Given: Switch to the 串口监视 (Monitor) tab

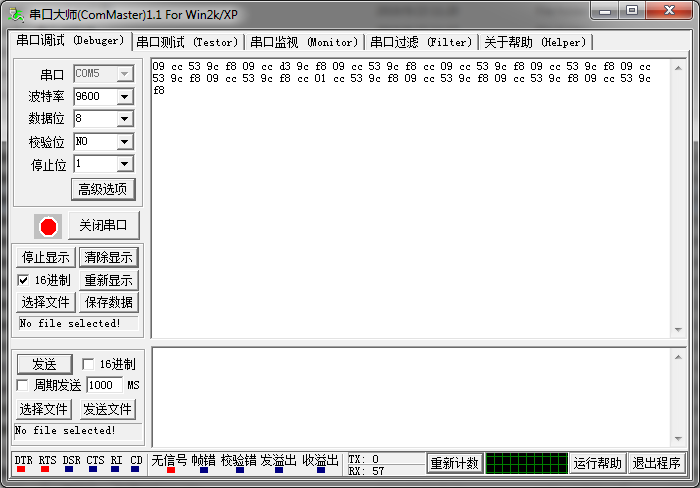Looking at the screenshot, I should pos(304,42).
